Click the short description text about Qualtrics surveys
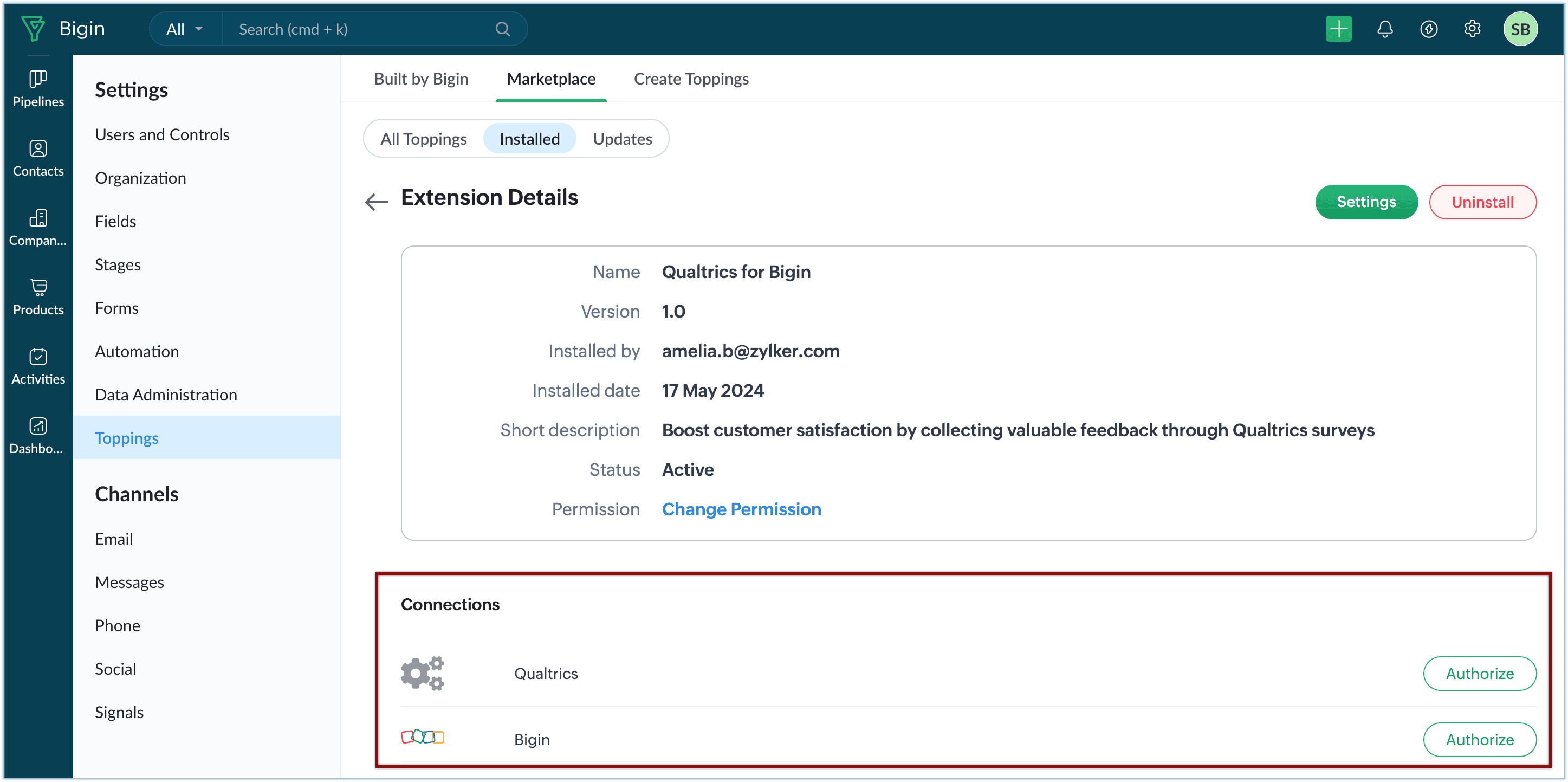Image resolution: width=1568 pixels, height=782 pixels. [x=1018, y=430]
